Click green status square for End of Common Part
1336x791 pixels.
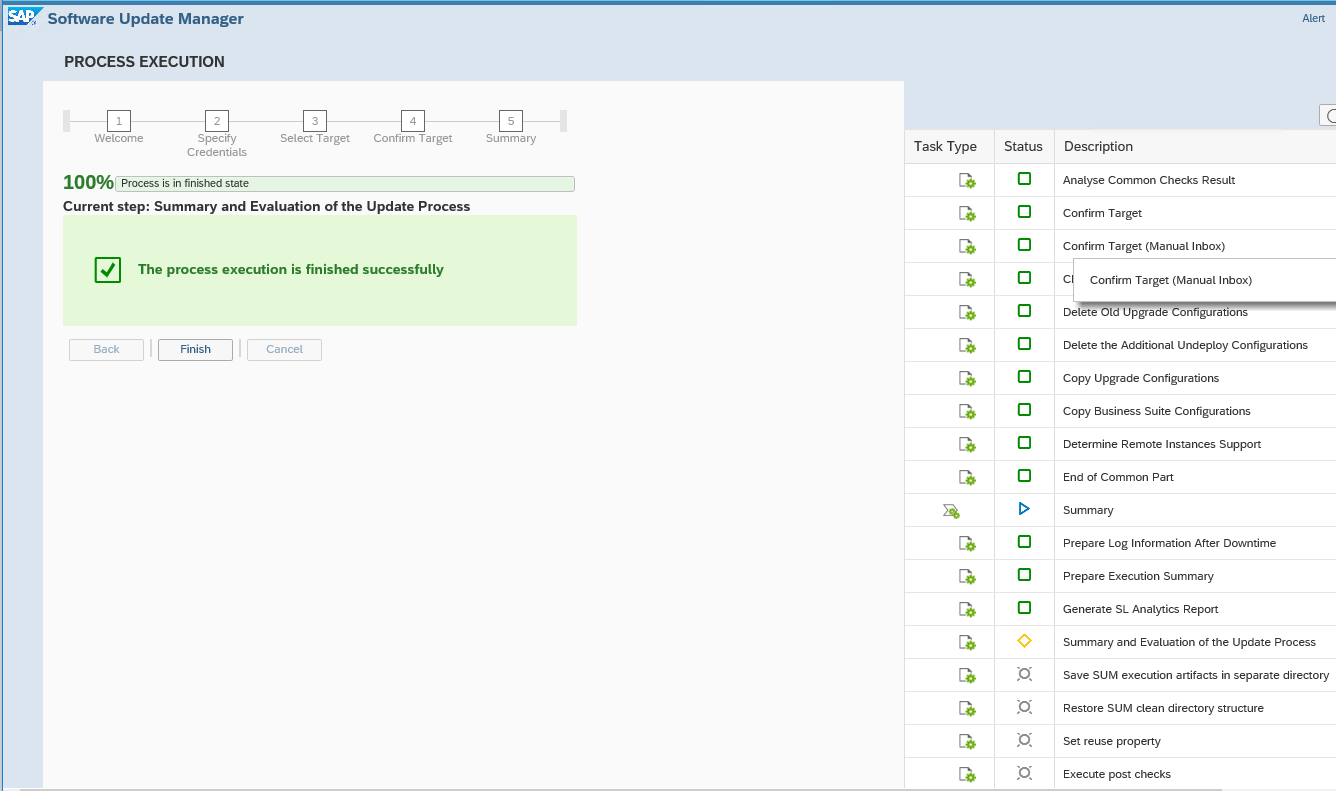point(1024,476)
